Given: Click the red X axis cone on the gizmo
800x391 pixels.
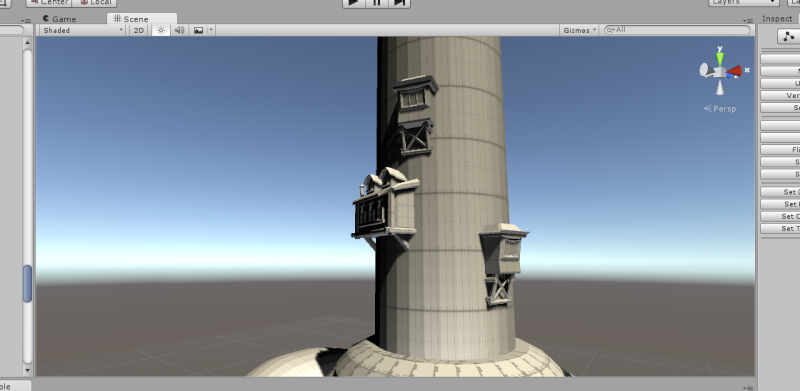Looking at the screenshot, I should coord(735,71).
